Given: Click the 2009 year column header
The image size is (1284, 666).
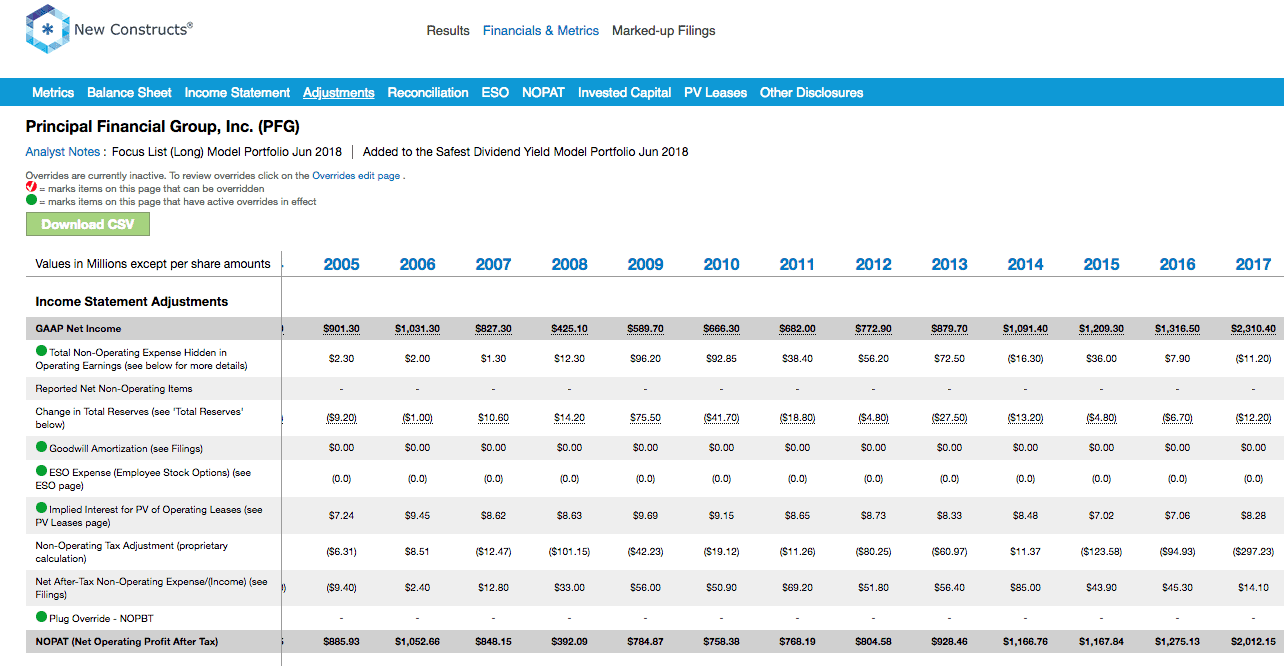Looking at the screenshot, I should (x=645, y=264).
